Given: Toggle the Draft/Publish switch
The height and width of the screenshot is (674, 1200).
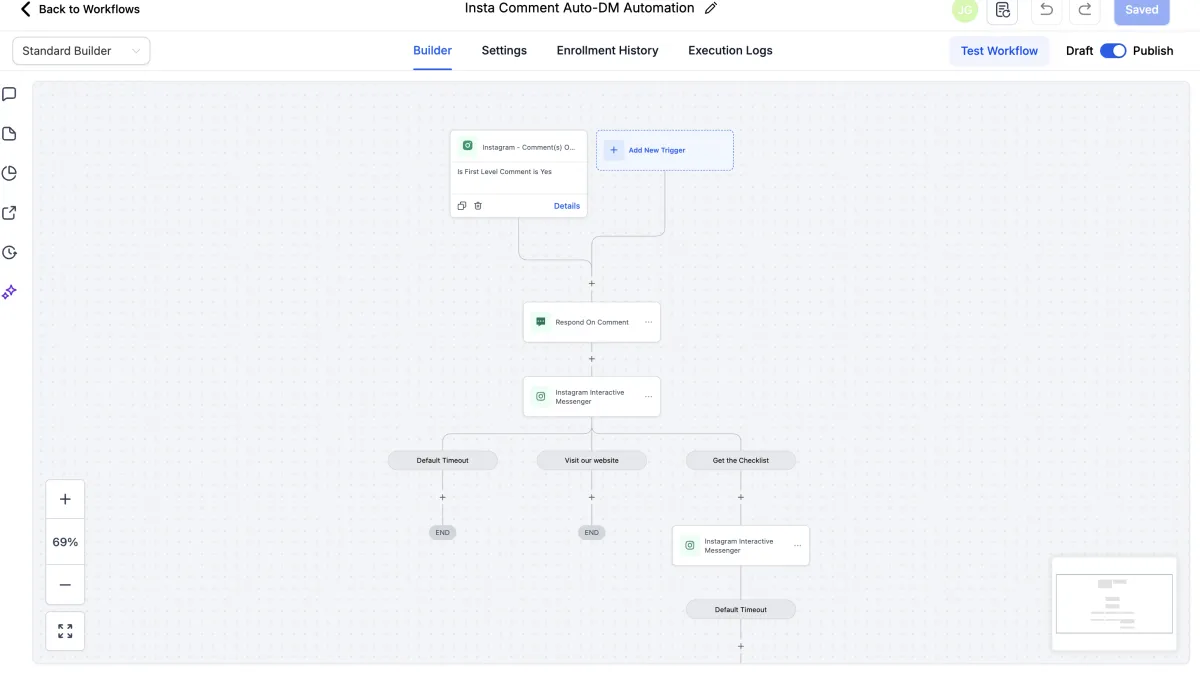Looking at the screenshot, I should [x=1113, y=51].
